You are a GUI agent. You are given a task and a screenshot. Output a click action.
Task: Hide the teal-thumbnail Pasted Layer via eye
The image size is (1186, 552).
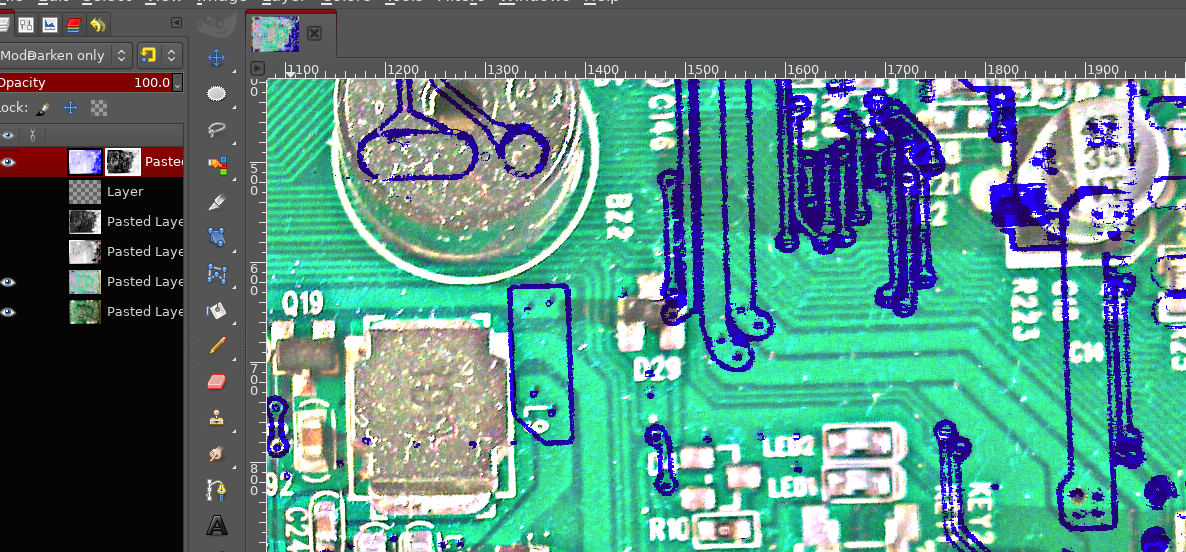click(x=8, y=282)
